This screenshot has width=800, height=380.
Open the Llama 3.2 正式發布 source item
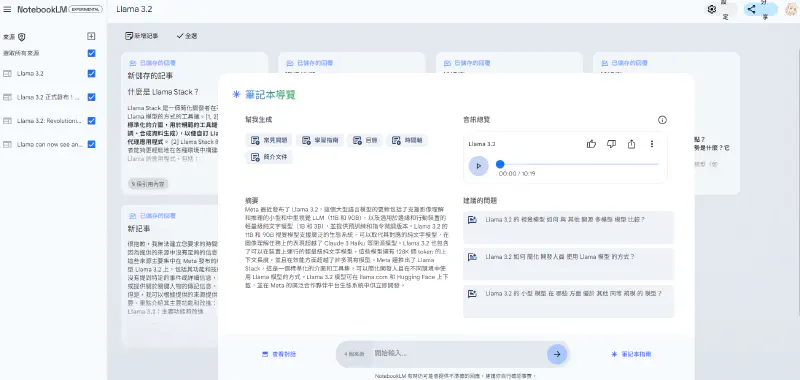tap(48, 97)
